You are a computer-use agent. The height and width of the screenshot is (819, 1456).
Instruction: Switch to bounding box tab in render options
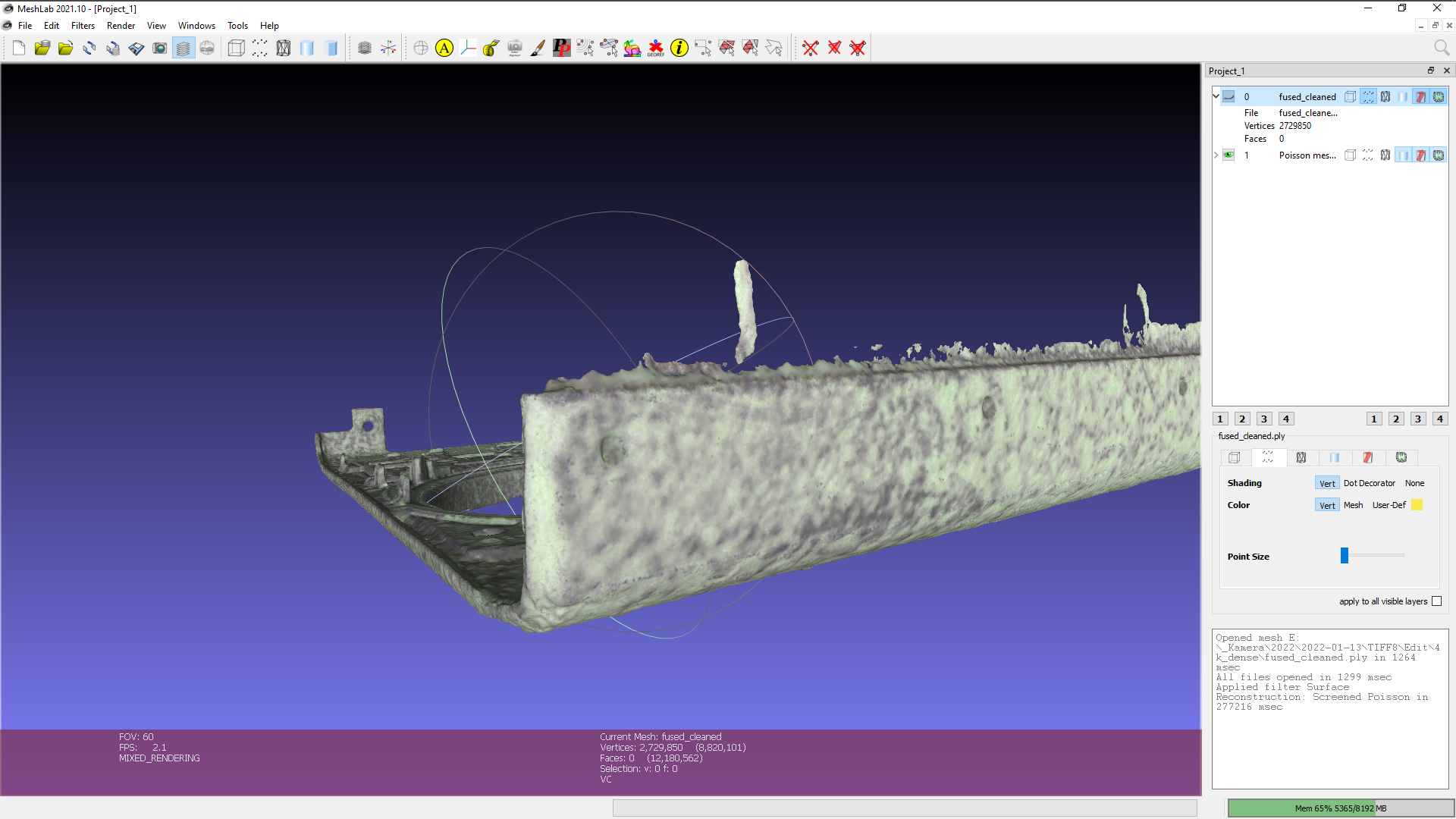[x=1235, y=457]
